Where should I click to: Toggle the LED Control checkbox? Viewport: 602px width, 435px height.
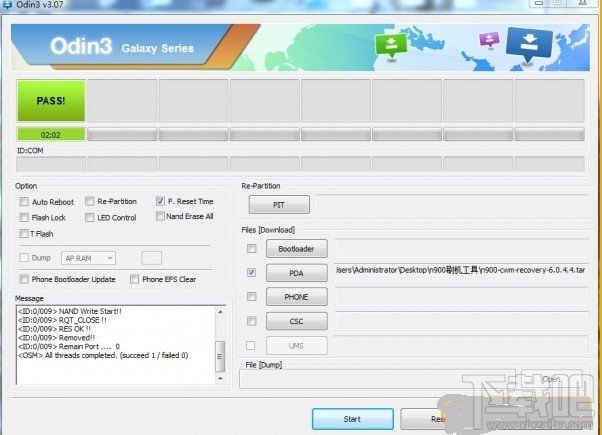coord(89,217)
